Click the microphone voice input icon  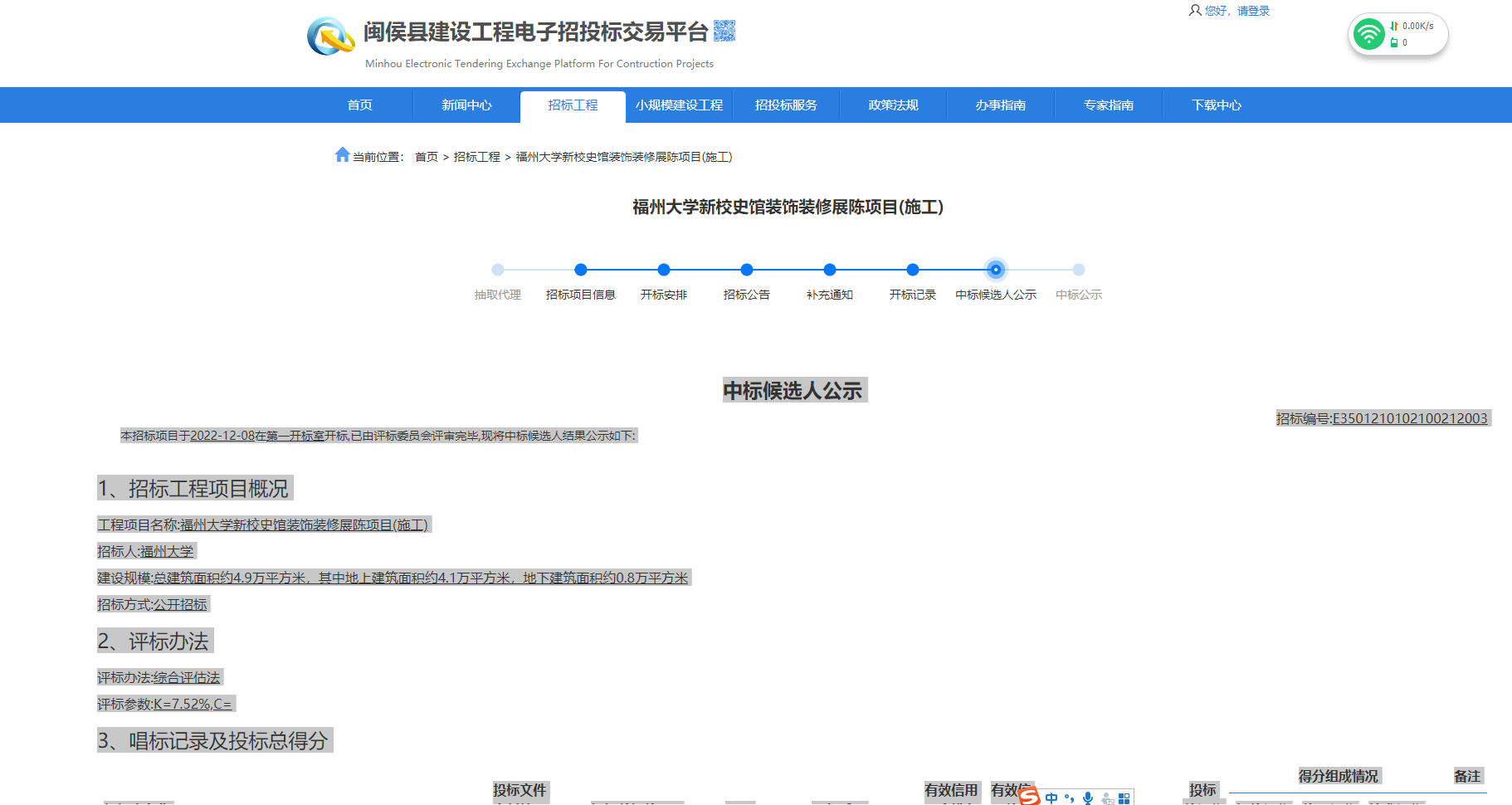pyautogui.click(x=1088, y=798)
